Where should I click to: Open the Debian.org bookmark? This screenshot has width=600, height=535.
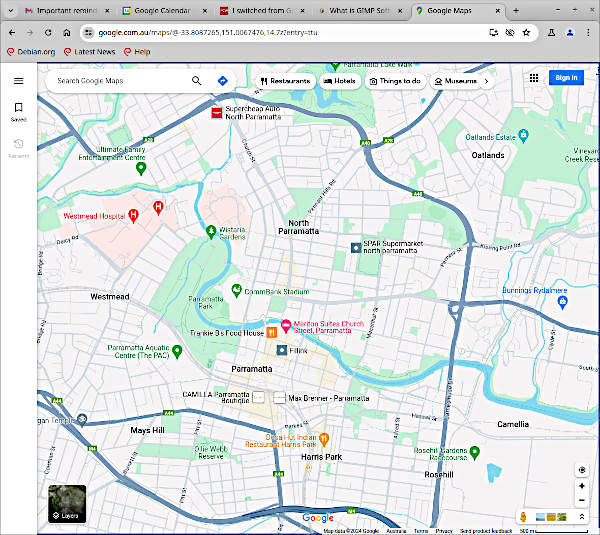pos(33,51)
